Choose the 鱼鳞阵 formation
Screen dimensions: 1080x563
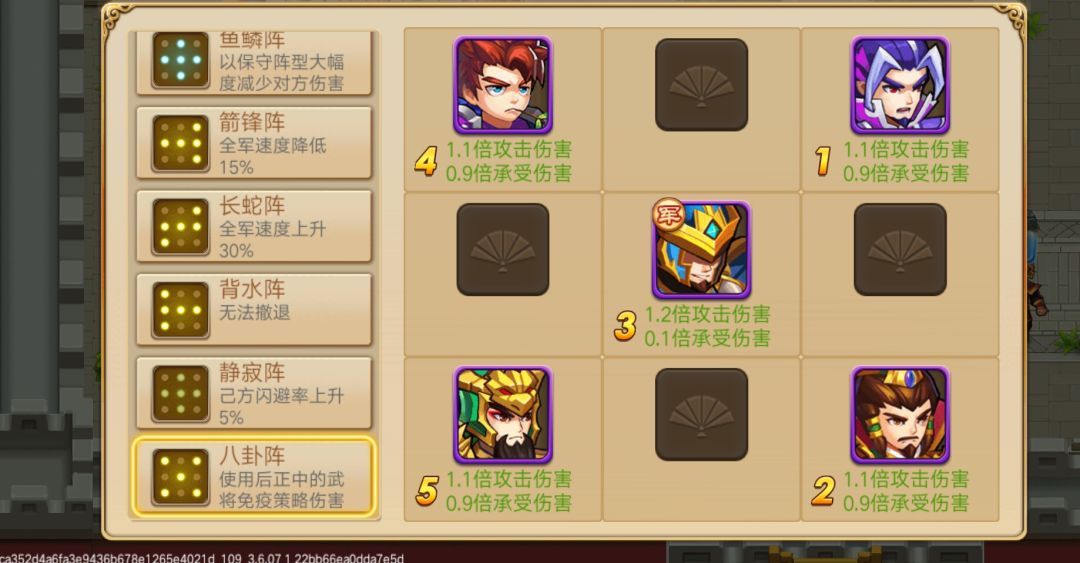pyautogui.click(x=254, y=63)
